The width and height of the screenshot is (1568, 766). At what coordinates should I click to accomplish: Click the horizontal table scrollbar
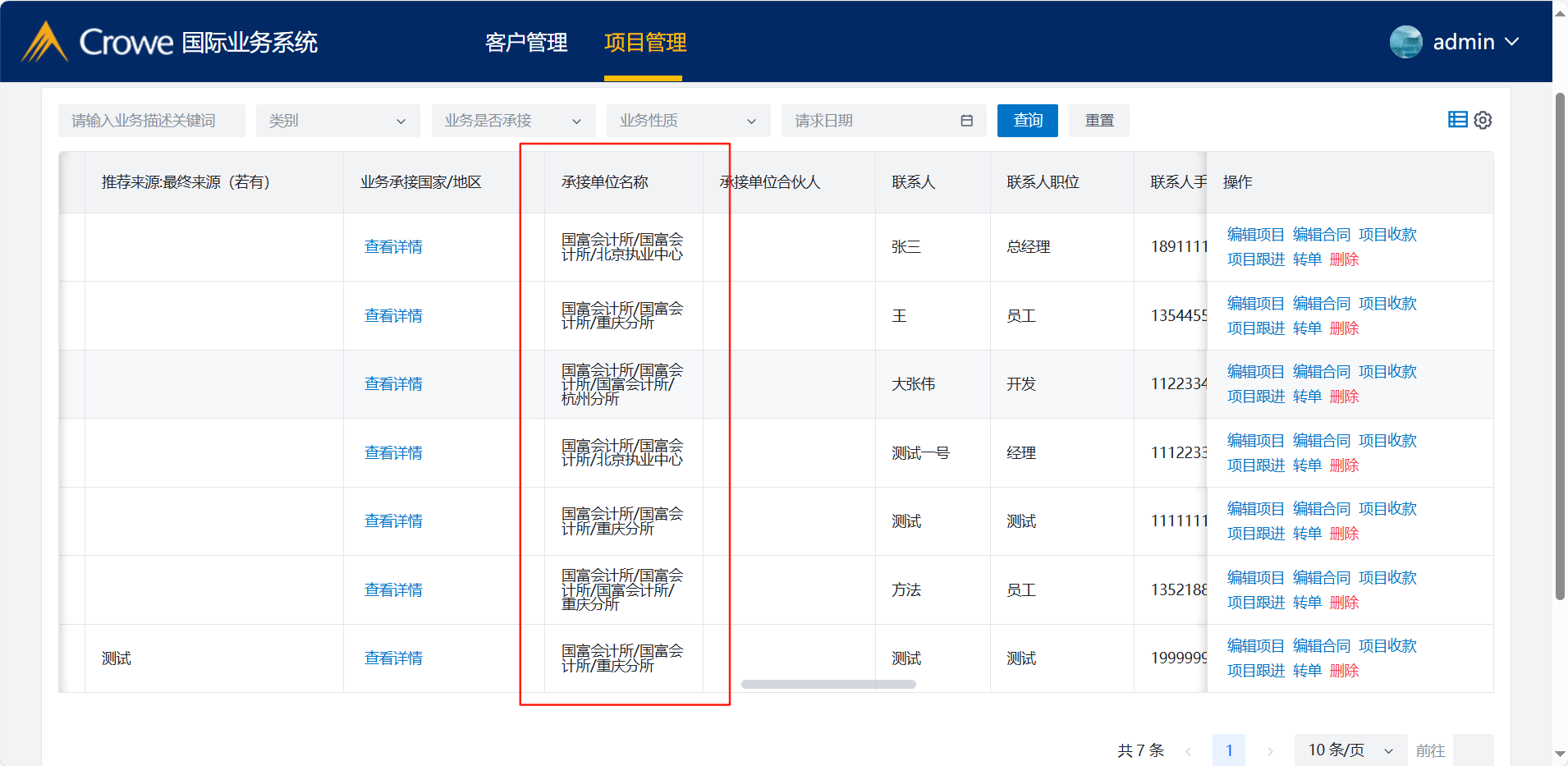tap(828, 684)
